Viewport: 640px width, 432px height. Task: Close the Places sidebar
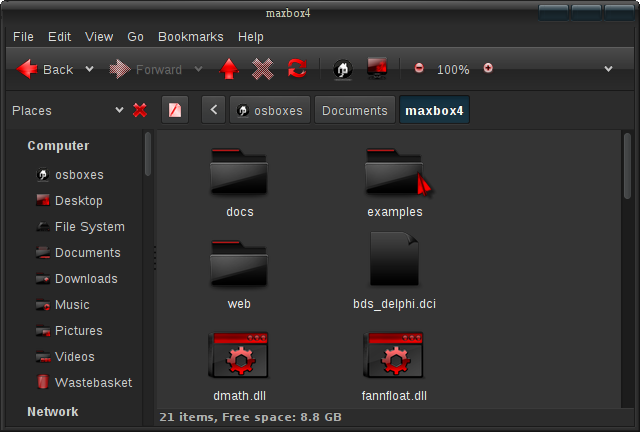(140, 110)
